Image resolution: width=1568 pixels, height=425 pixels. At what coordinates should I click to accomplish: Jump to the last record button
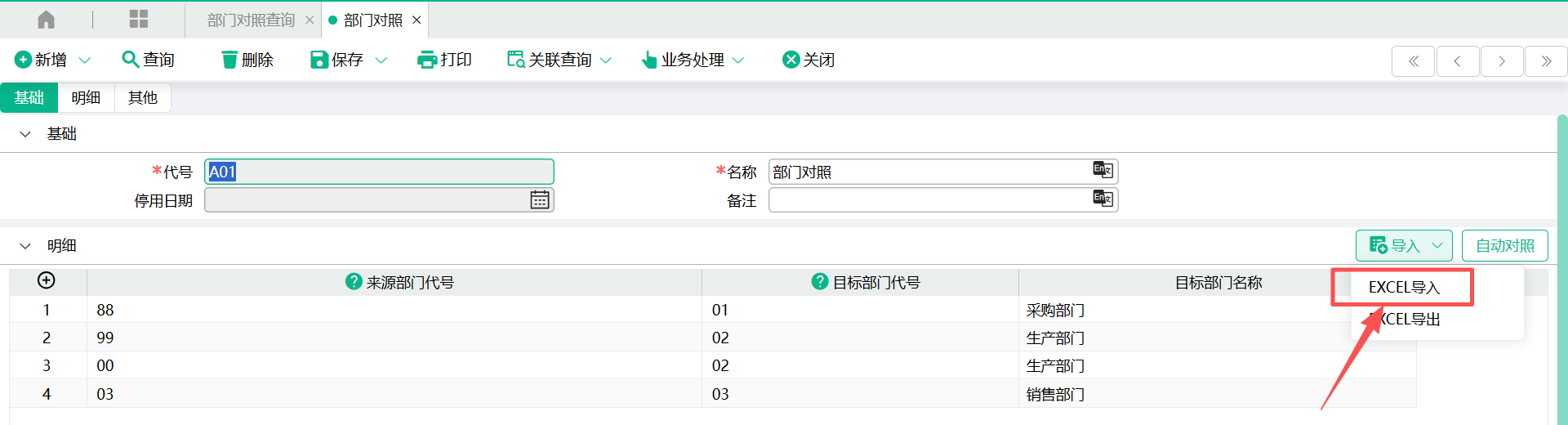tap(1546, 61)
